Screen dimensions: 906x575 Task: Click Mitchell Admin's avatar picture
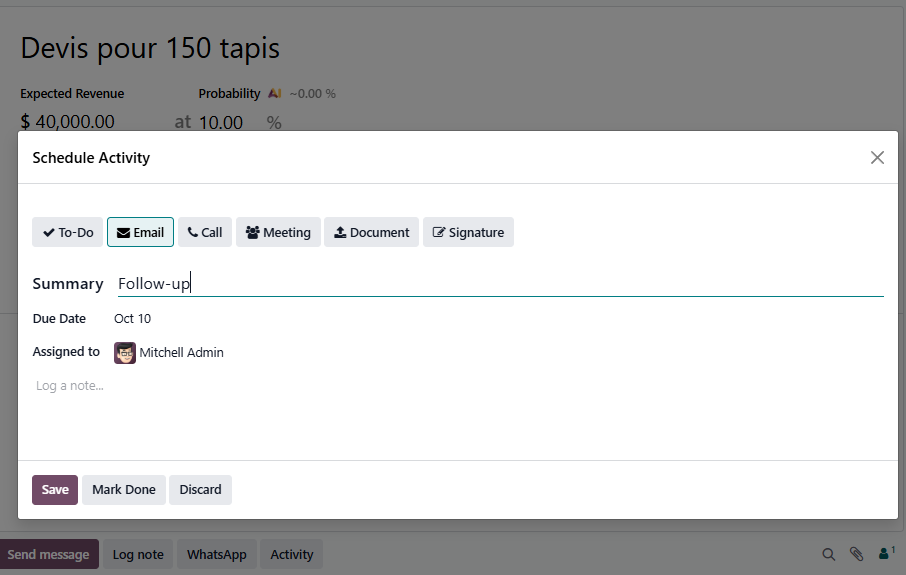(x=125, y=353)
